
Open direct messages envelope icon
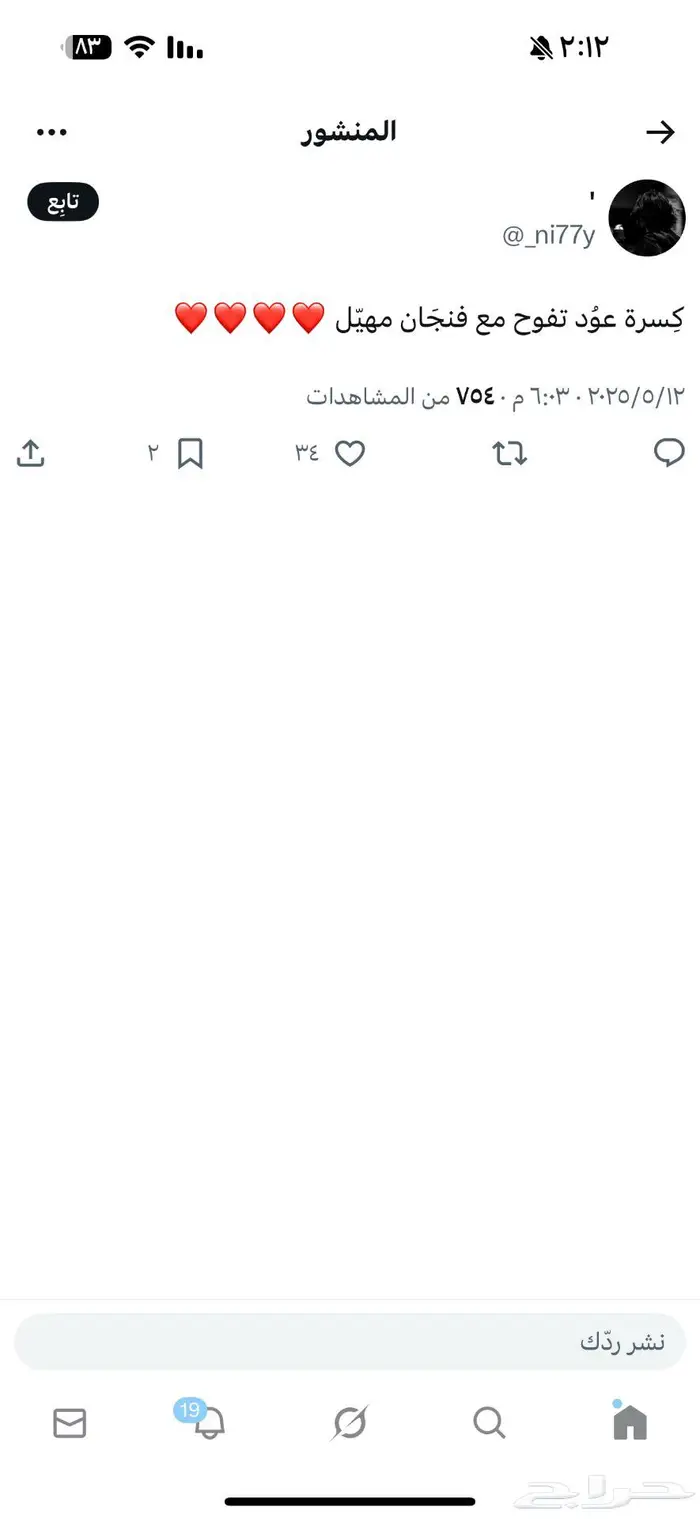[x=69, y=1423]
